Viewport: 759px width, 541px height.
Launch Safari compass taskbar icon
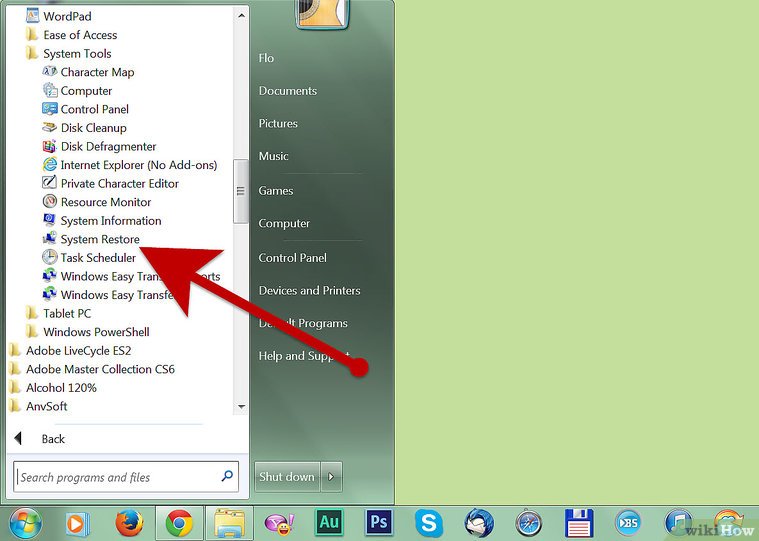click(529, 523)
